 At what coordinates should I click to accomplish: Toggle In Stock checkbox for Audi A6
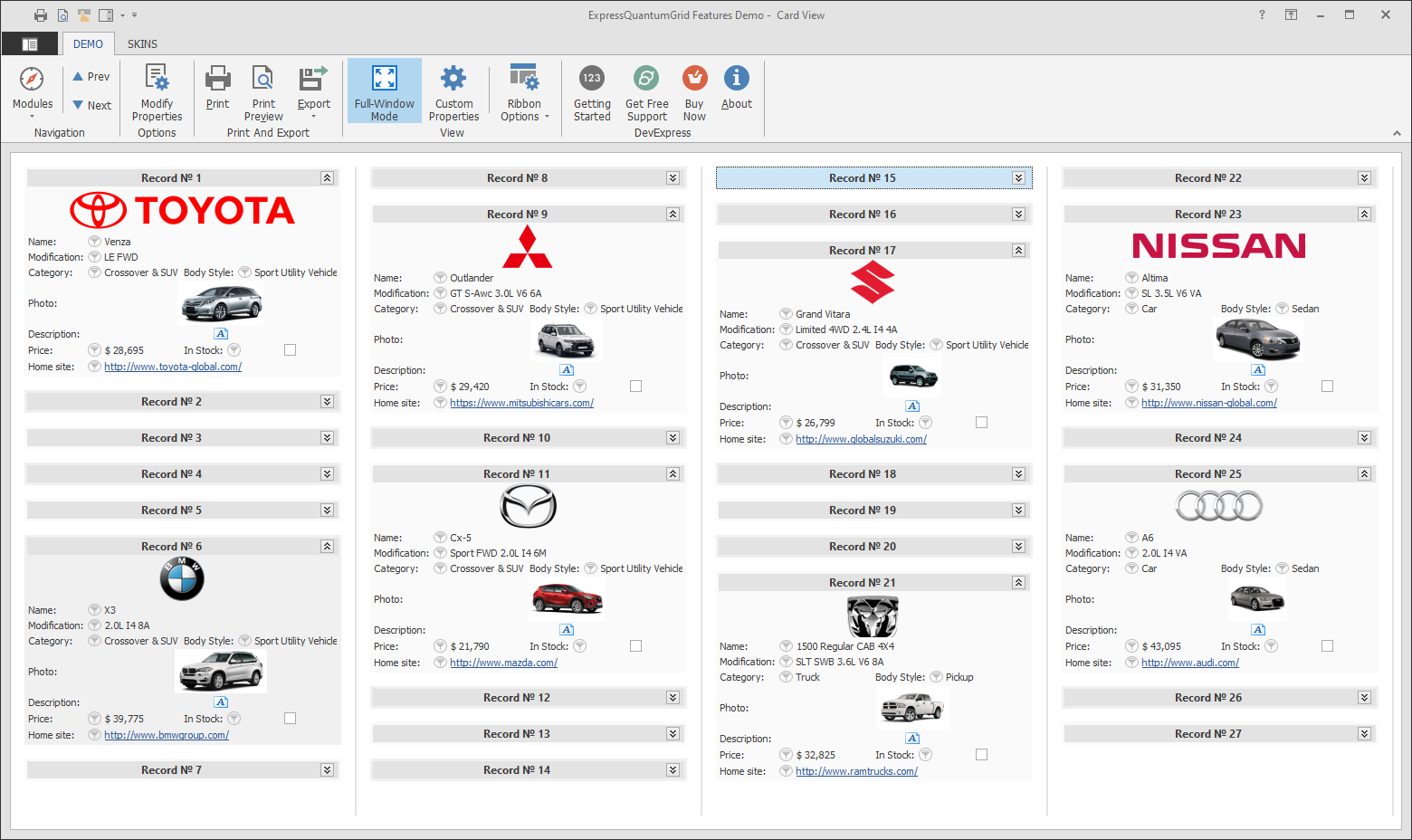(x=1327, y=645)
